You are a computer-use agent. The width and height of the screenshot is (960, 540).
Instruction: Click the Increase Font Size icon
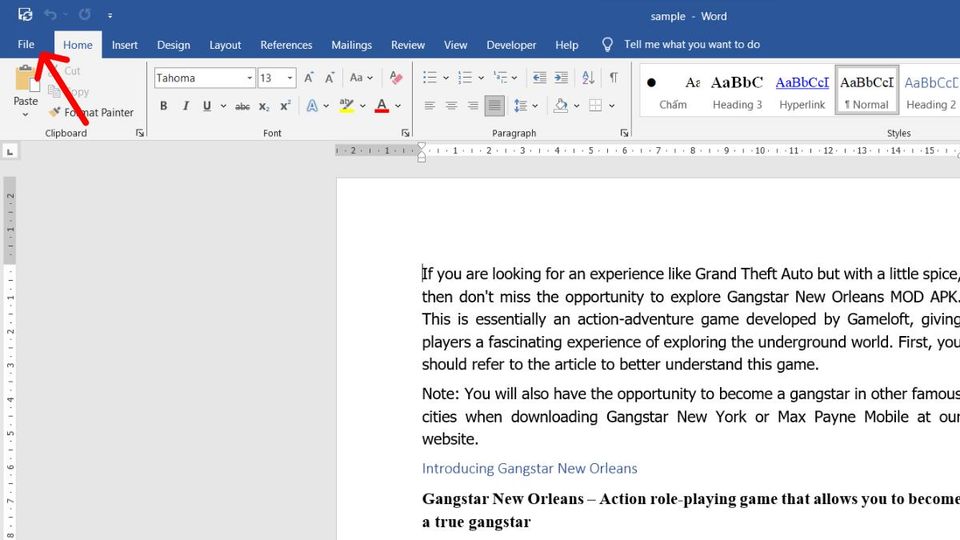(x=309, y=78)
